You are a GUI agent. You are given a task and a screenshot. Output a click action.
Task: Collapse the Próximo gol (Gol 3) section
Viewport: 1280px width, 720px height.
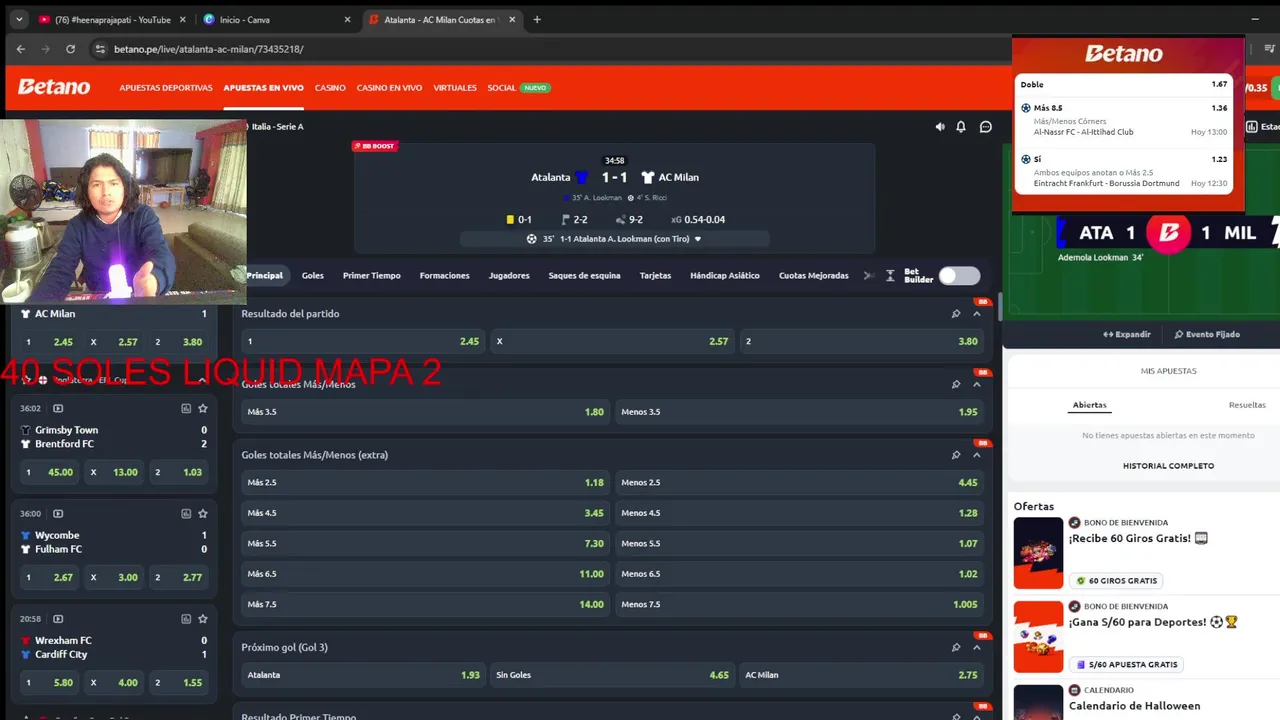coord(977,647)
